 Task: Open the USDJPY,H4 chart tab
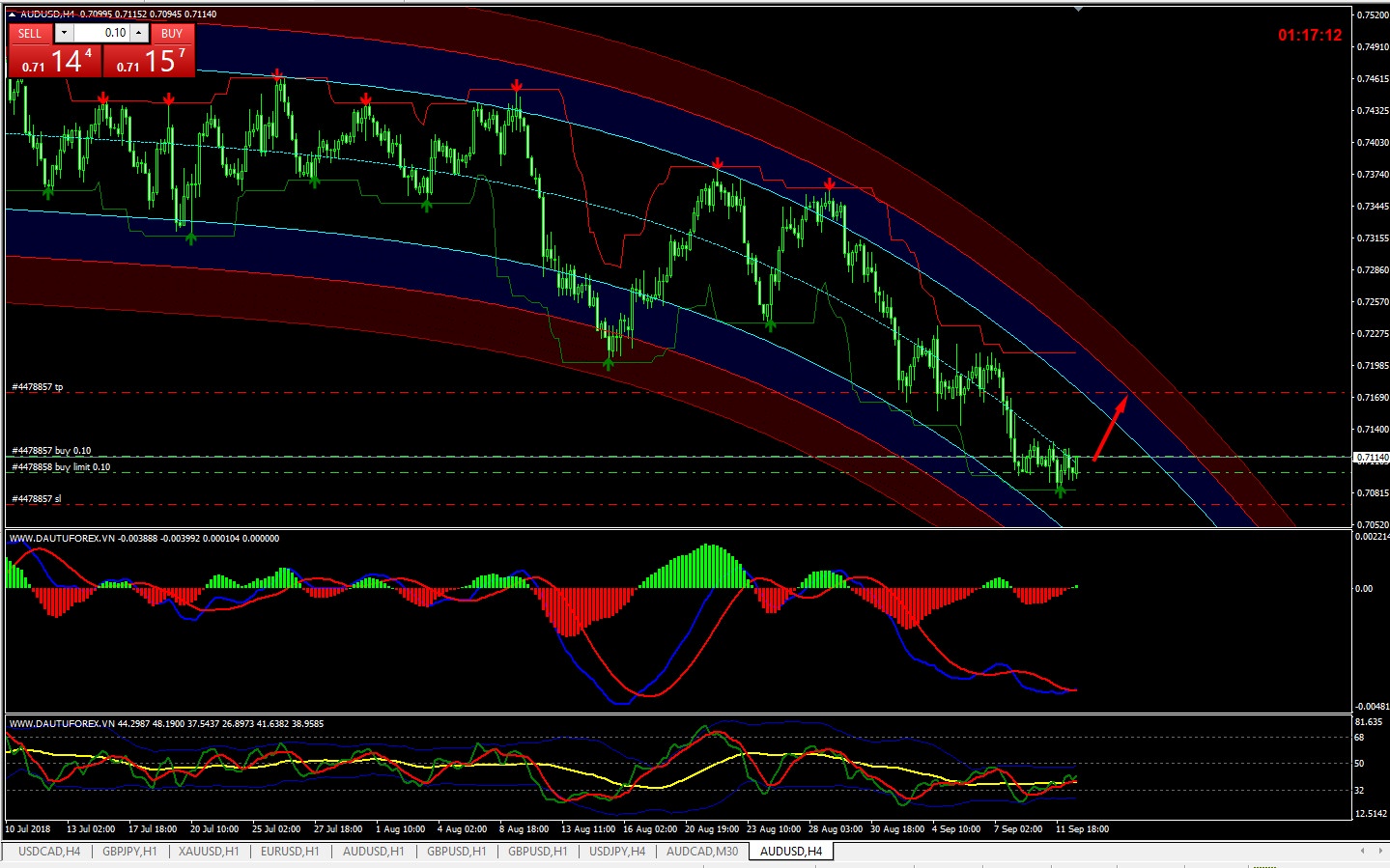tap(617, 852)
